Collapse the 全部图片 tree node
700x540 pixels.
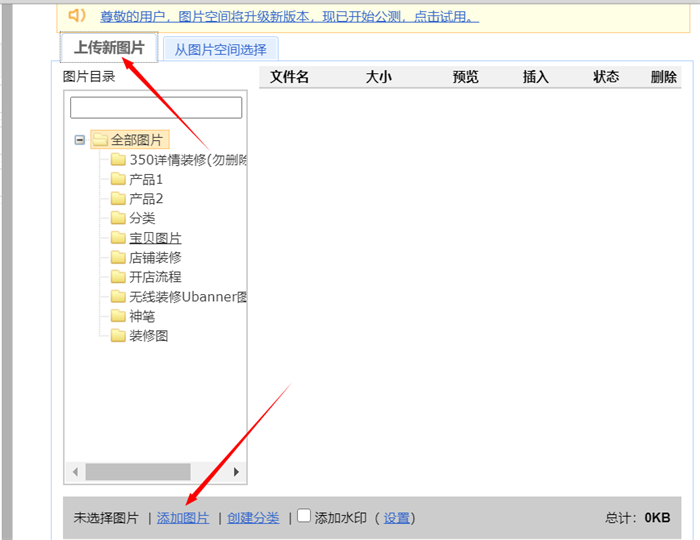click(79, 140)
